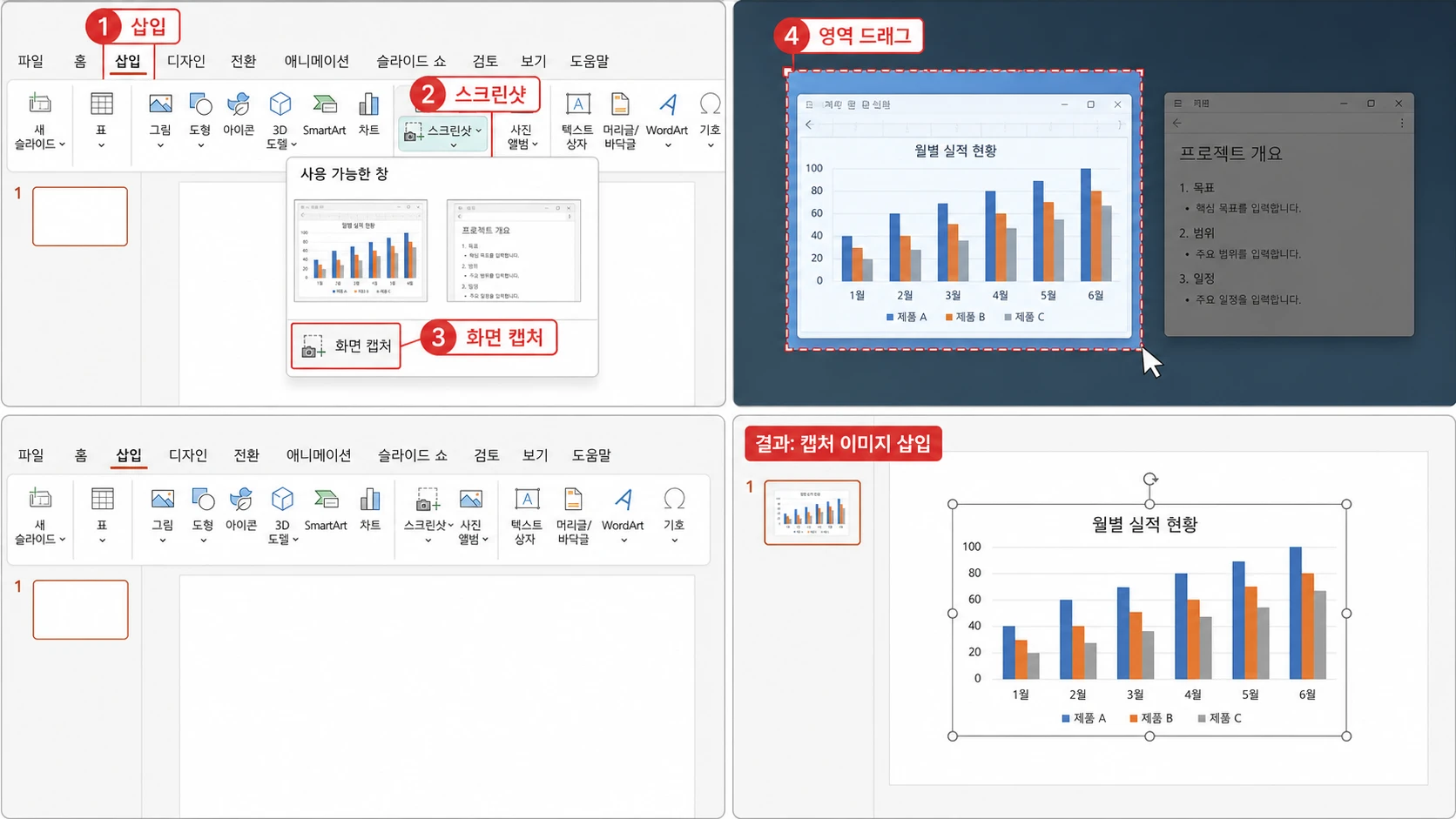1456x819 pixels.
Task: Select slide 1 thumbnail showing the captured chart
Action: pyautogui.click(x=812, y=513)
